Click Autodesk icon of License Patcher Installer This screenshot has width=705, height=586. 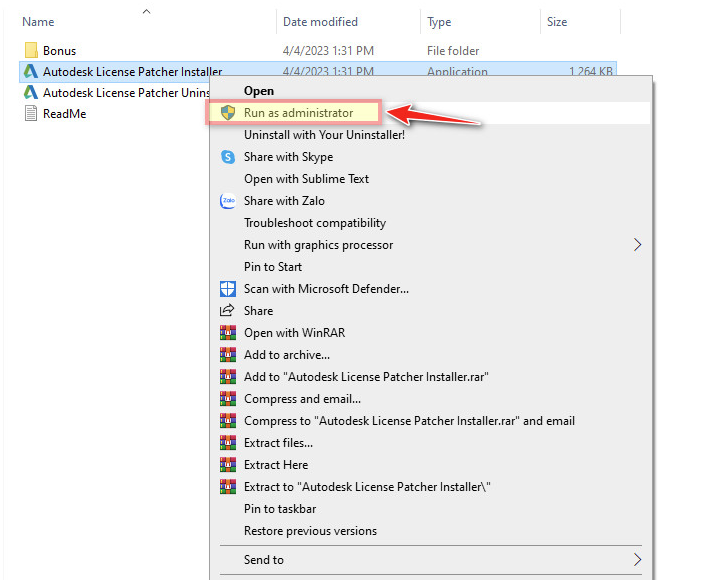click(30, 72)
